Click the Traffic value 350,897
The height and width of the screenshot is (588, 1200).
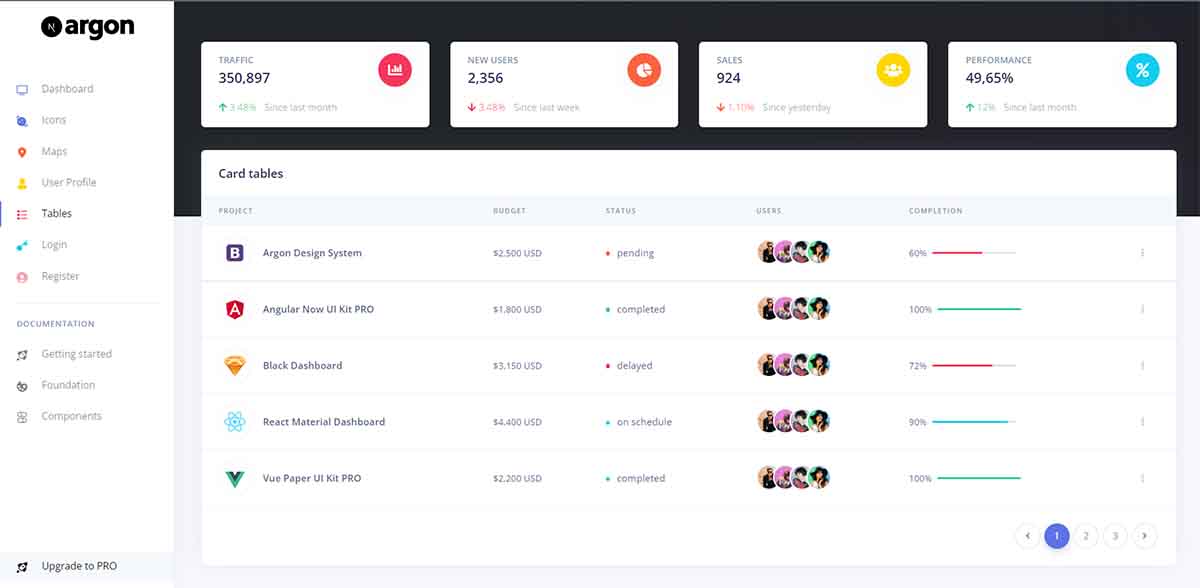tap(244, 78)
